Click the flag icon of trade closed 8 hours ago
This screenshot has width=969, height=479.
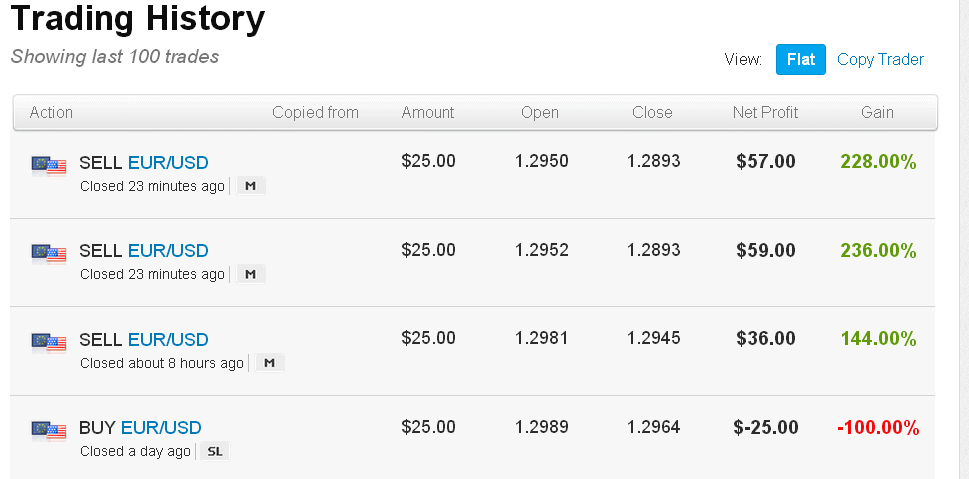click(x=49, y=342)
